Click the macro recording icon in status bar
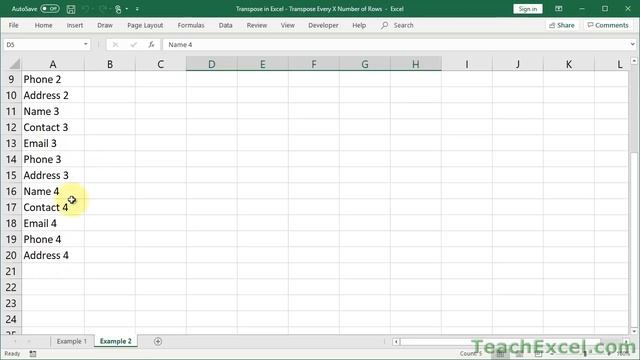640x360 pixels. pos(33,354)
